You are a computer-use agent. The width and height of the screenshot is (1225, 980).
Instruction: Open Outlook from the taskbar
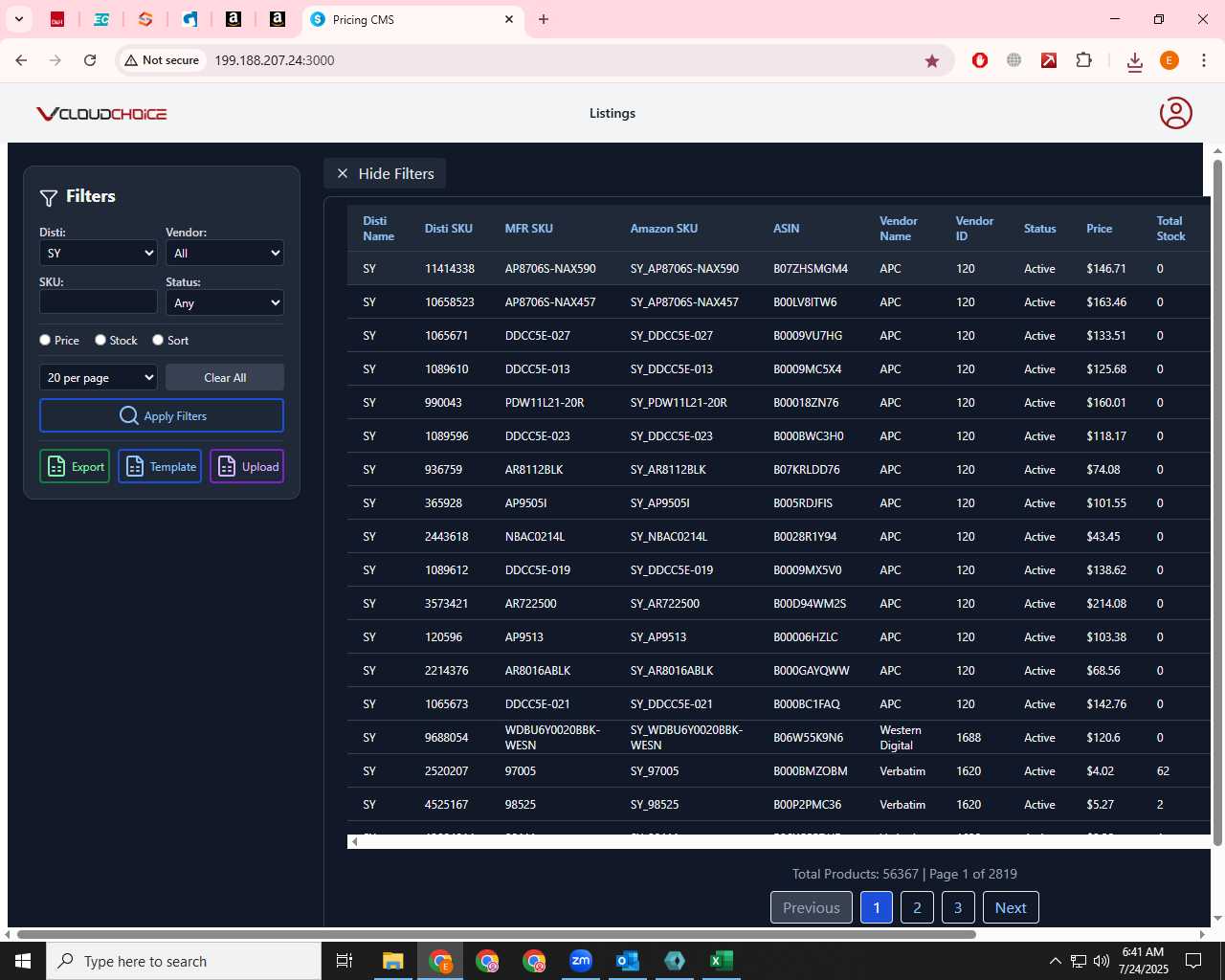click(628, 961)
